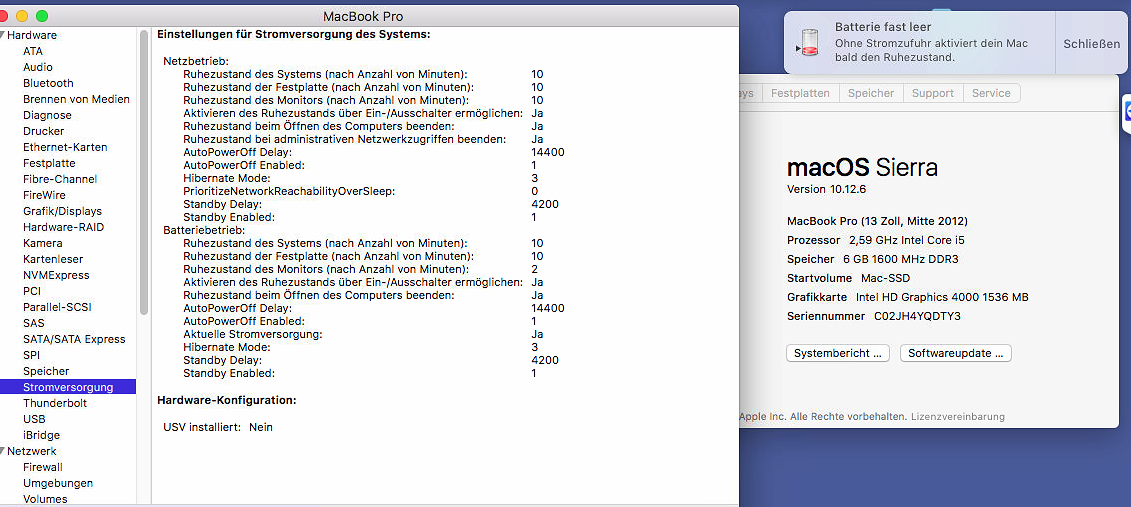The width and height of the screenshot is (1131, 507).
Task: Open Parallel-SCSI entry
Action: pyautogui.click(x=57, y=307)
